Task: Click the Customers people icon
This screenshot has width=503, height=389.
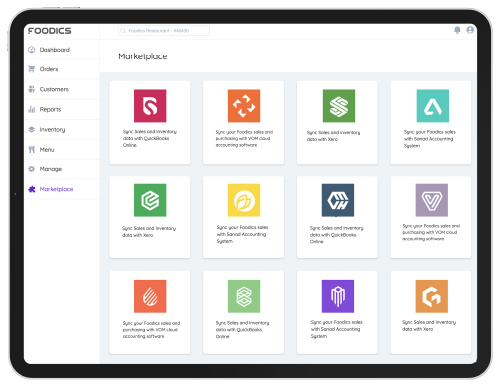Action: (x=32, y=89)
